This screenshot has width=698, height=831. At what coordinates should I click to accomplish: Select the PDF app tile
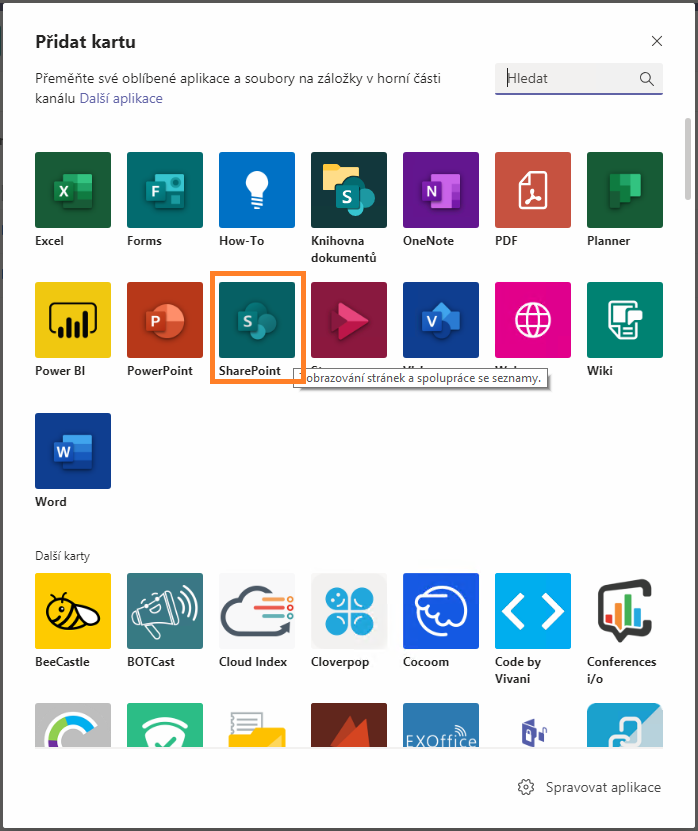click(x=533, y=190)
